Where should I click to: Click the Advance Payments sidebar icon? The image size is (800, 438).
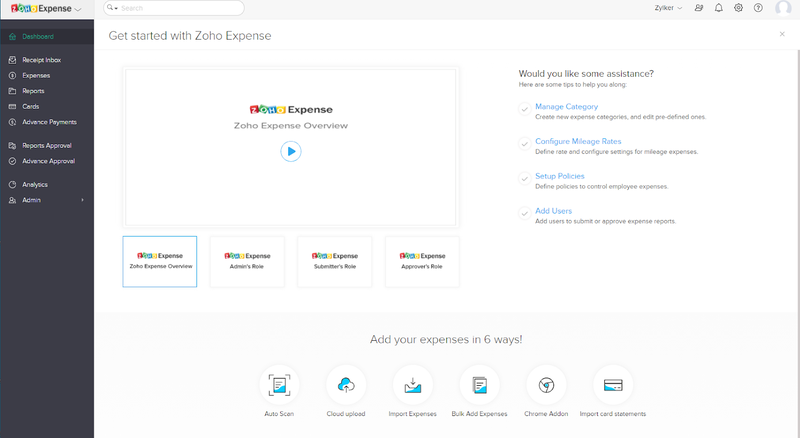click(x=12, y=122)
